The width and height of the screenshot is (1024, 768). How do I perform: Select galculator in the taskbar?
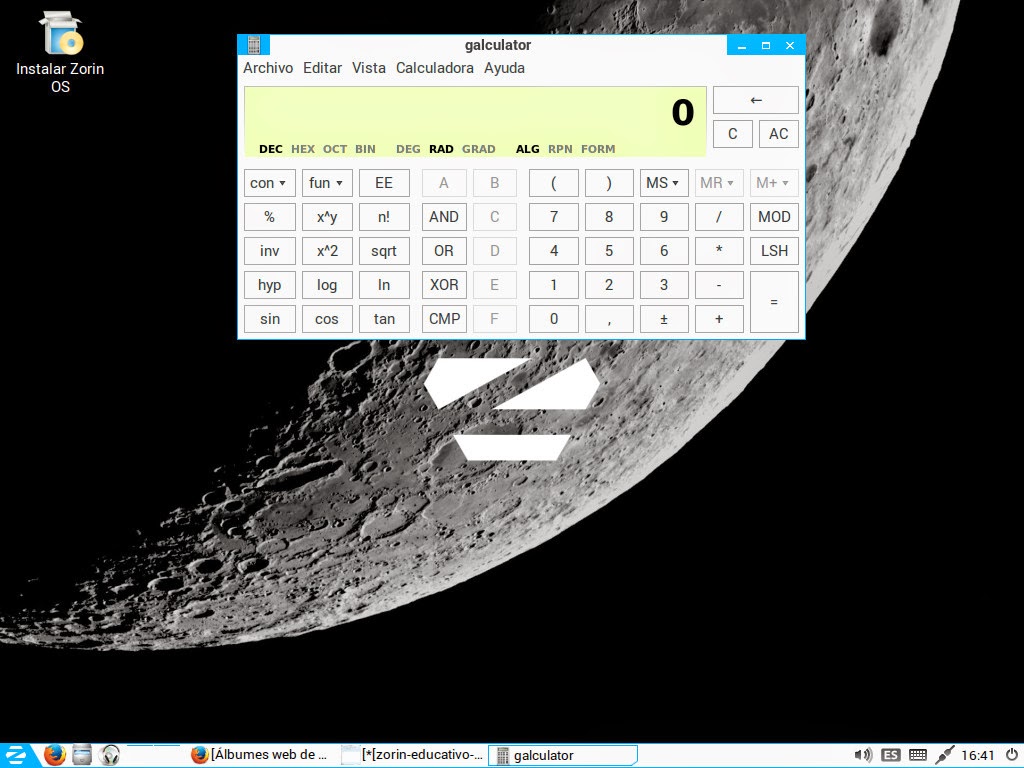560,755
